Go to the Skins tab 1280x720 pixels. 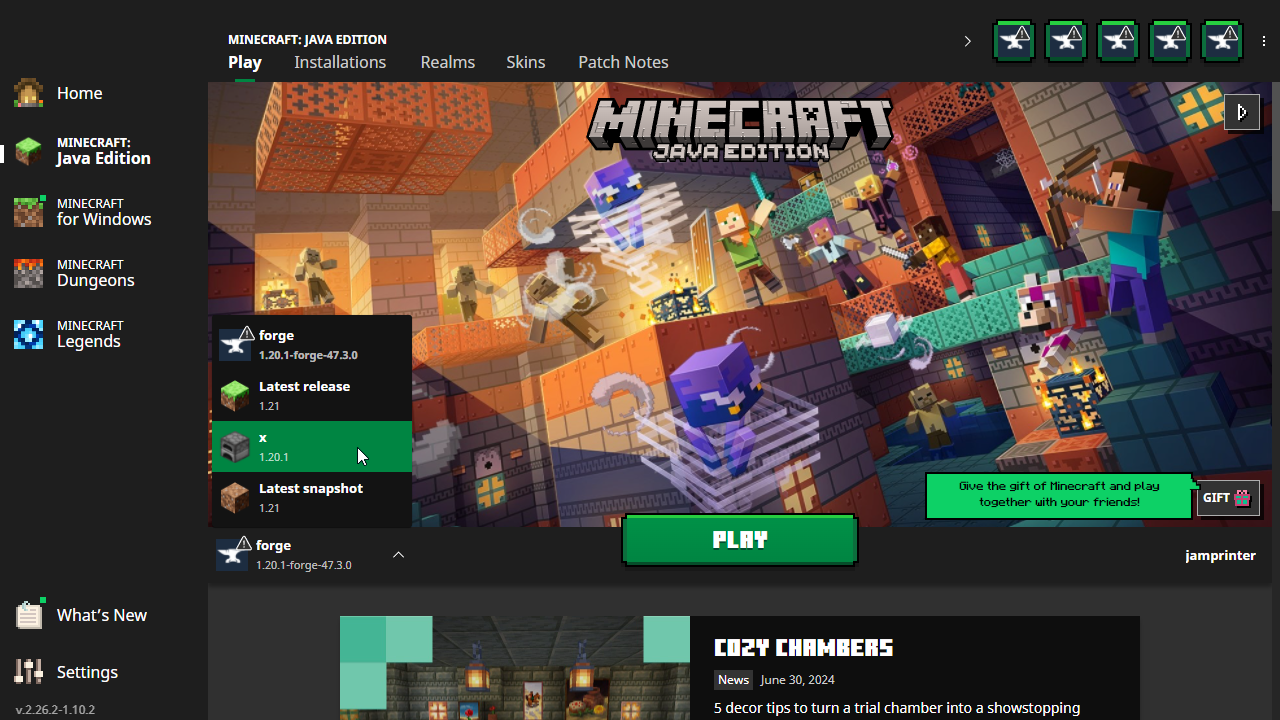525,62
